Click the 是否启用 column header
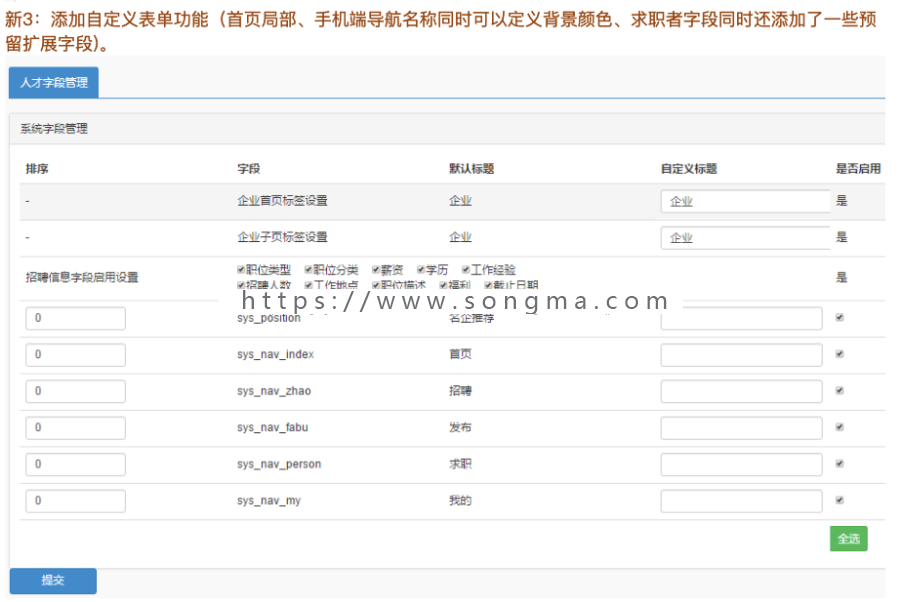900x602 pixels. point(858,169)
